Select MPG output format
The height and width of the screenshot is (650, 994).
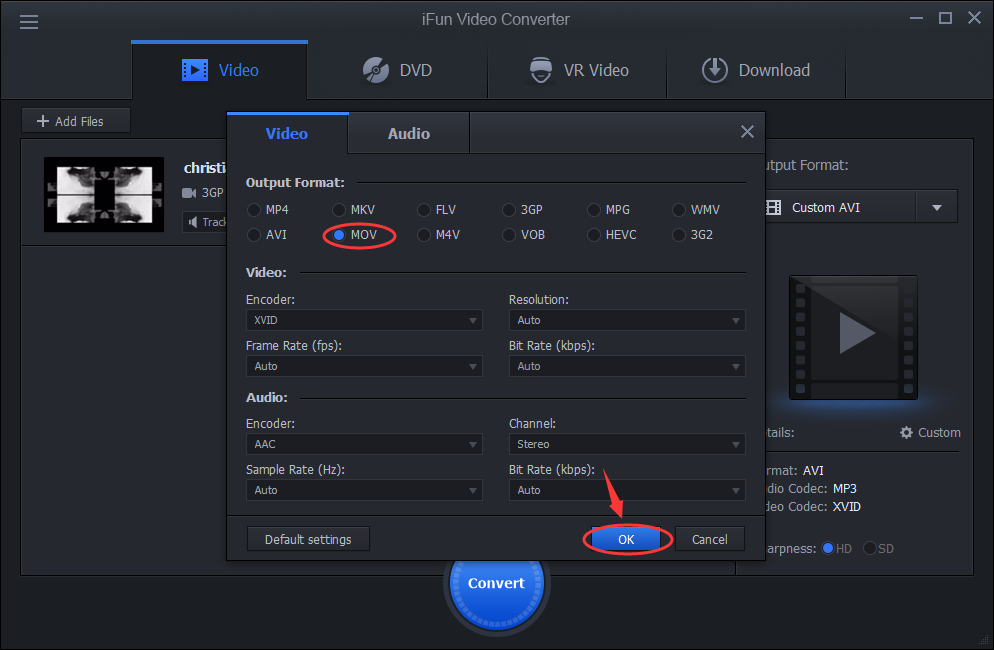click(609, 210)
